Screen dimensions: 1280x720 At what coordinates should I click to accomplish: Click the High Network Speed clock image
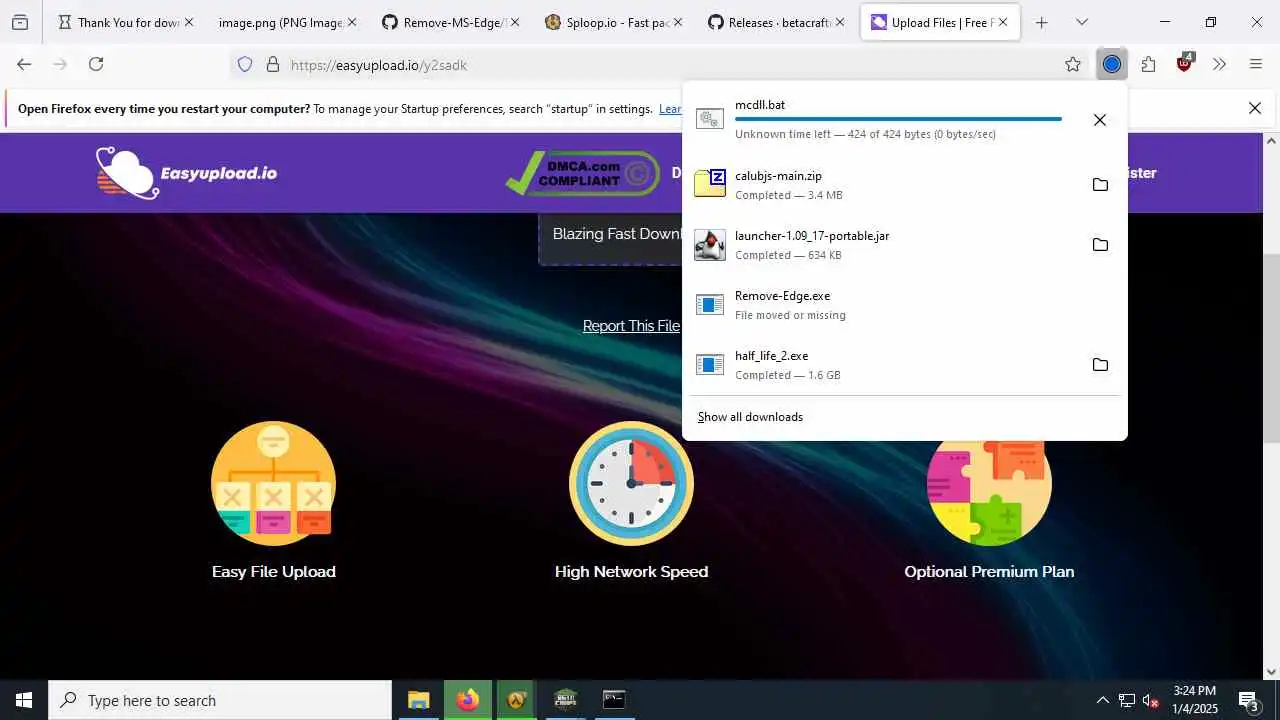click(x=631, y=483)
